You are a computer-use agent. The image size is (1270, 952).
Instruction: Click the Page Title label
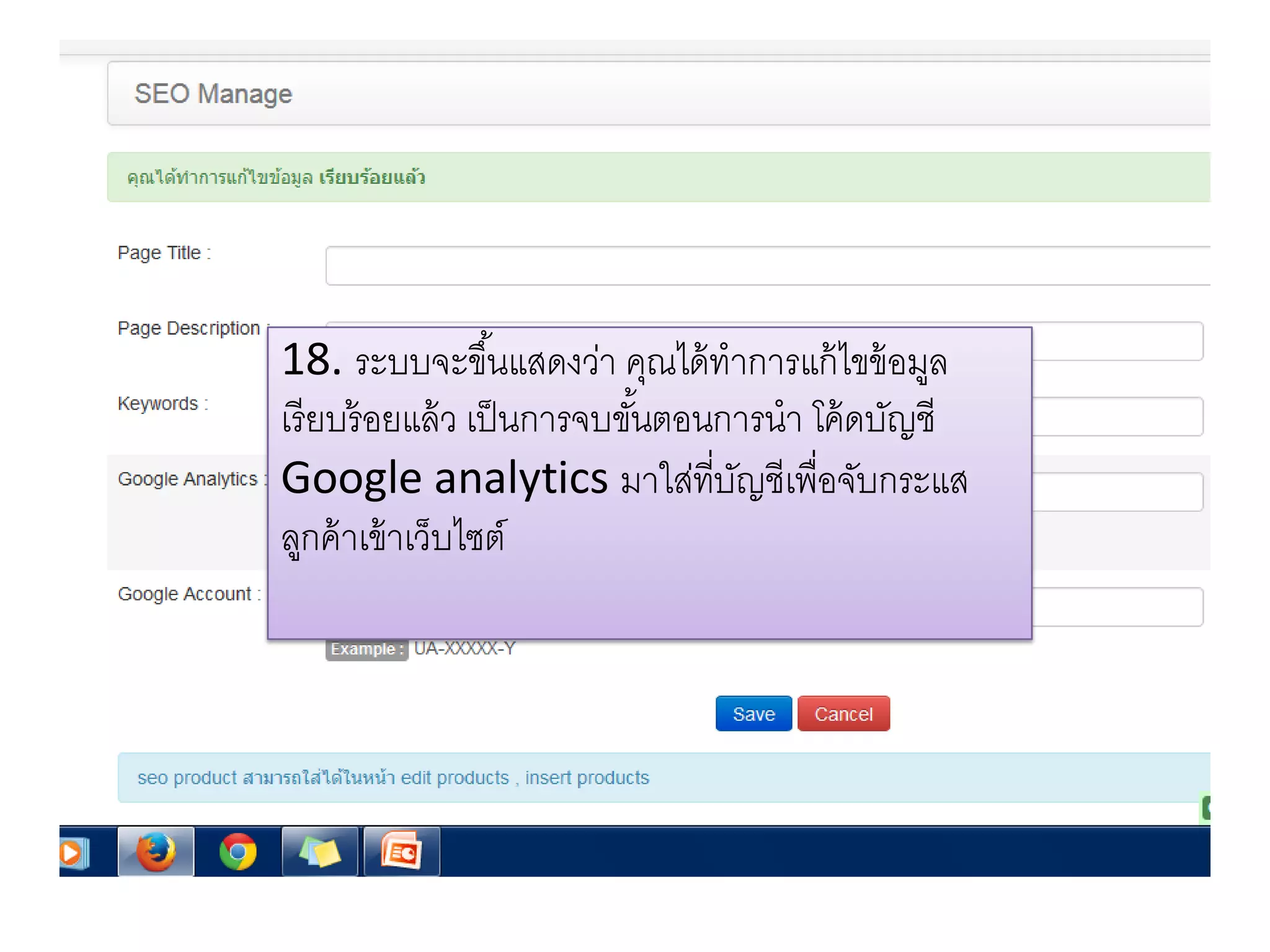pos(164,253)
